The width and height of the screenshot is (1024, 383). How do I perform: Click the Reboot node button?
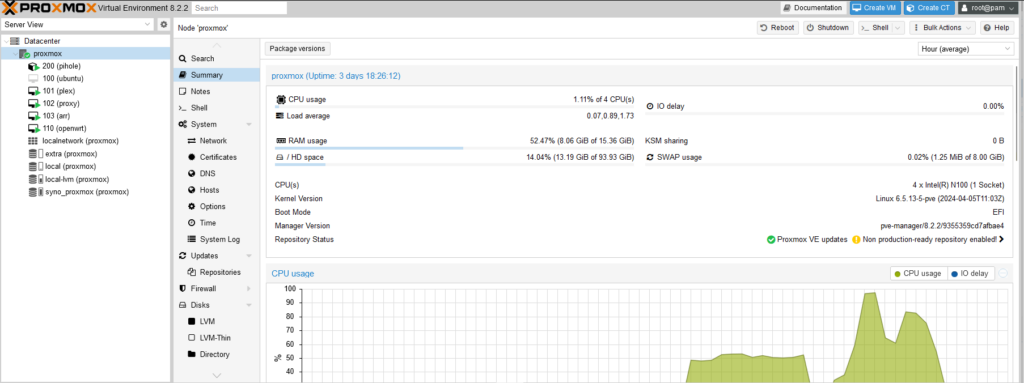(778, 27)
